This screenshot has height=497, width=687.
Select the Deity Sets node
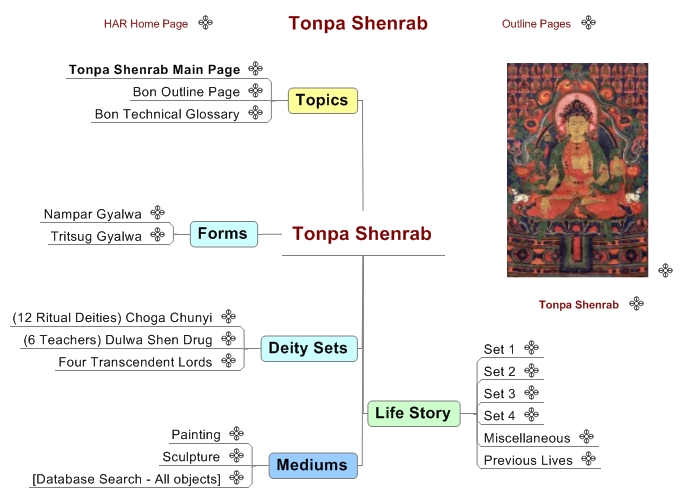(x=309, y=348)
